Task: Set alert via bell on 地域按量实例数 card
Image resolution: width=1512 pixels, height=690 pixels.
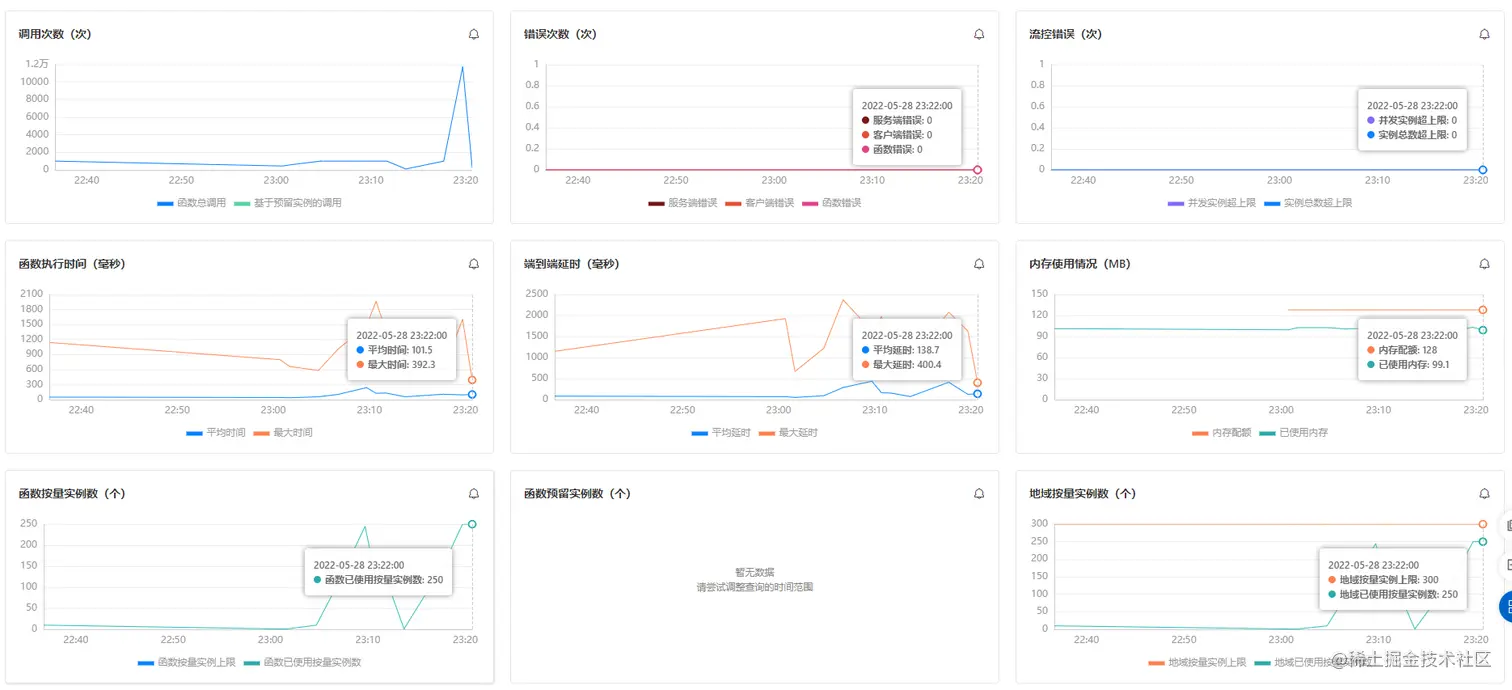Action: [x=1485, y=494]
